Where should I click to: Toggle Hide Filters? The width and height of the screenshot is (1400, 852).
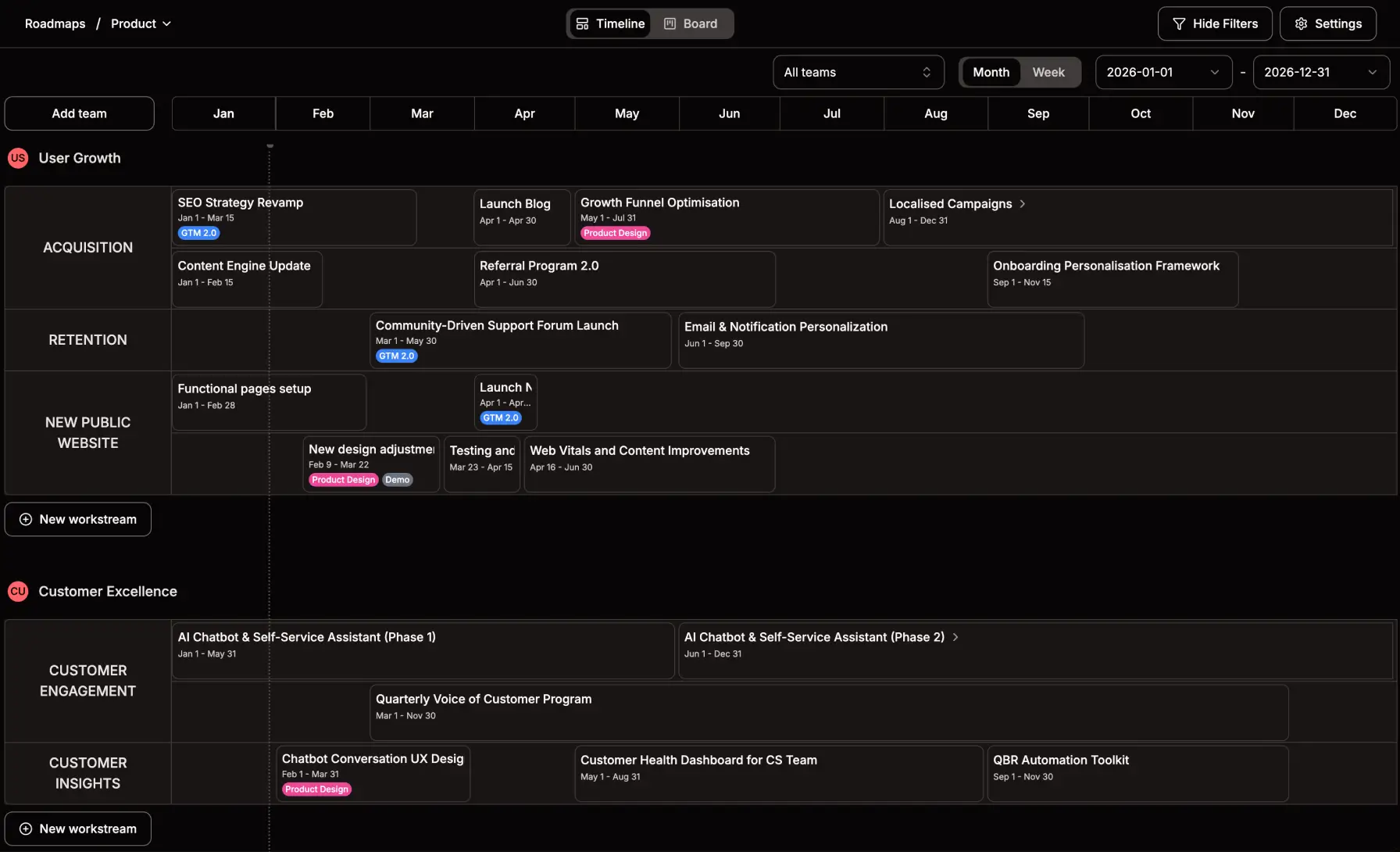pyautogui.click(x=1215, y=23)
